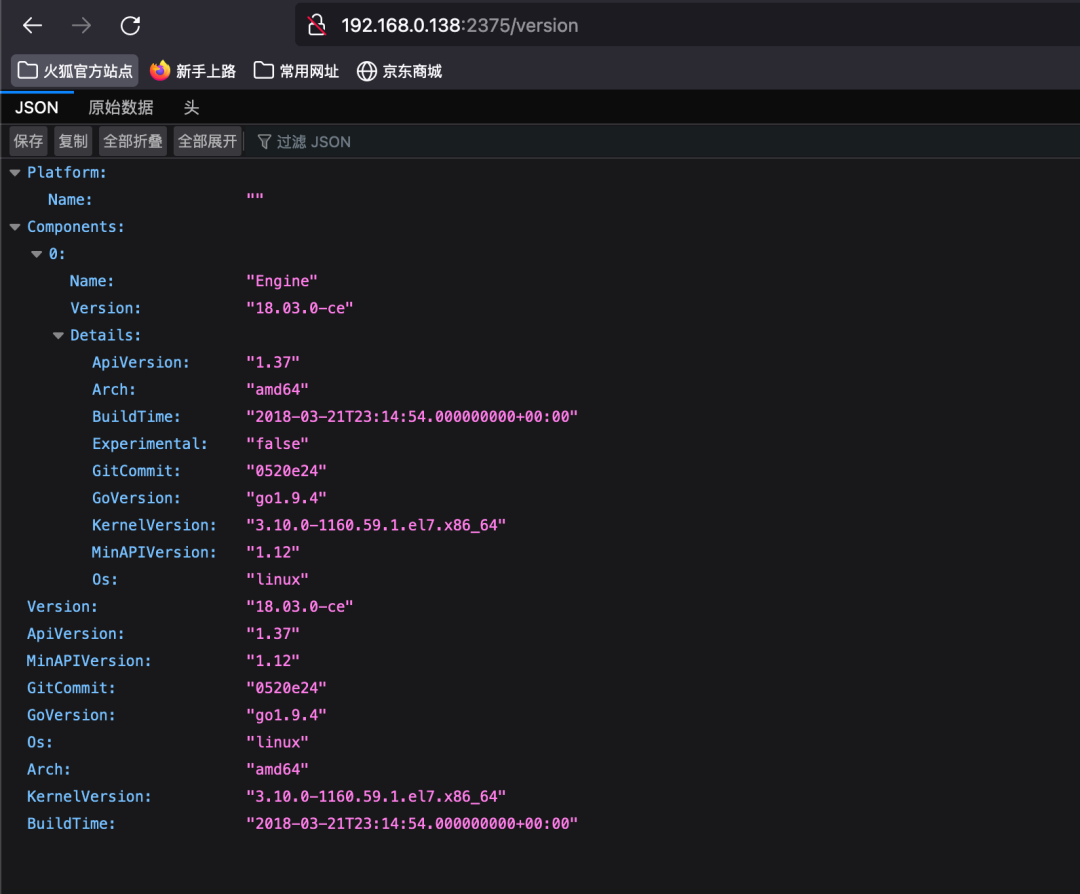Viewport: 1080px width, 894px height.
Task: Click the address bar URL field
Action: 689,25
